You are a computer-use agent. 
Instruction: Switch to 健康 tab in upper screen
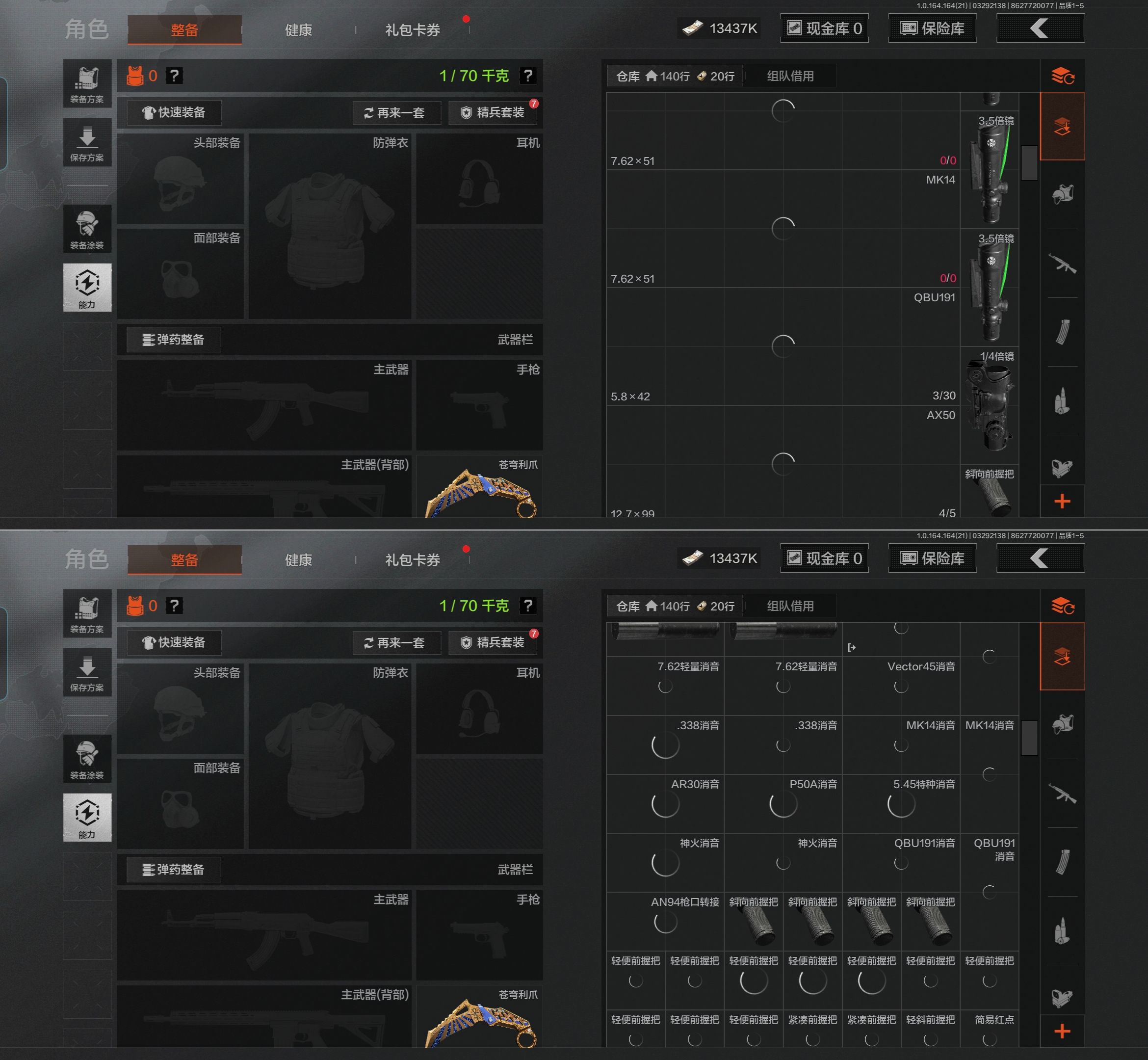pyautogui.click(x=298, y=30)
